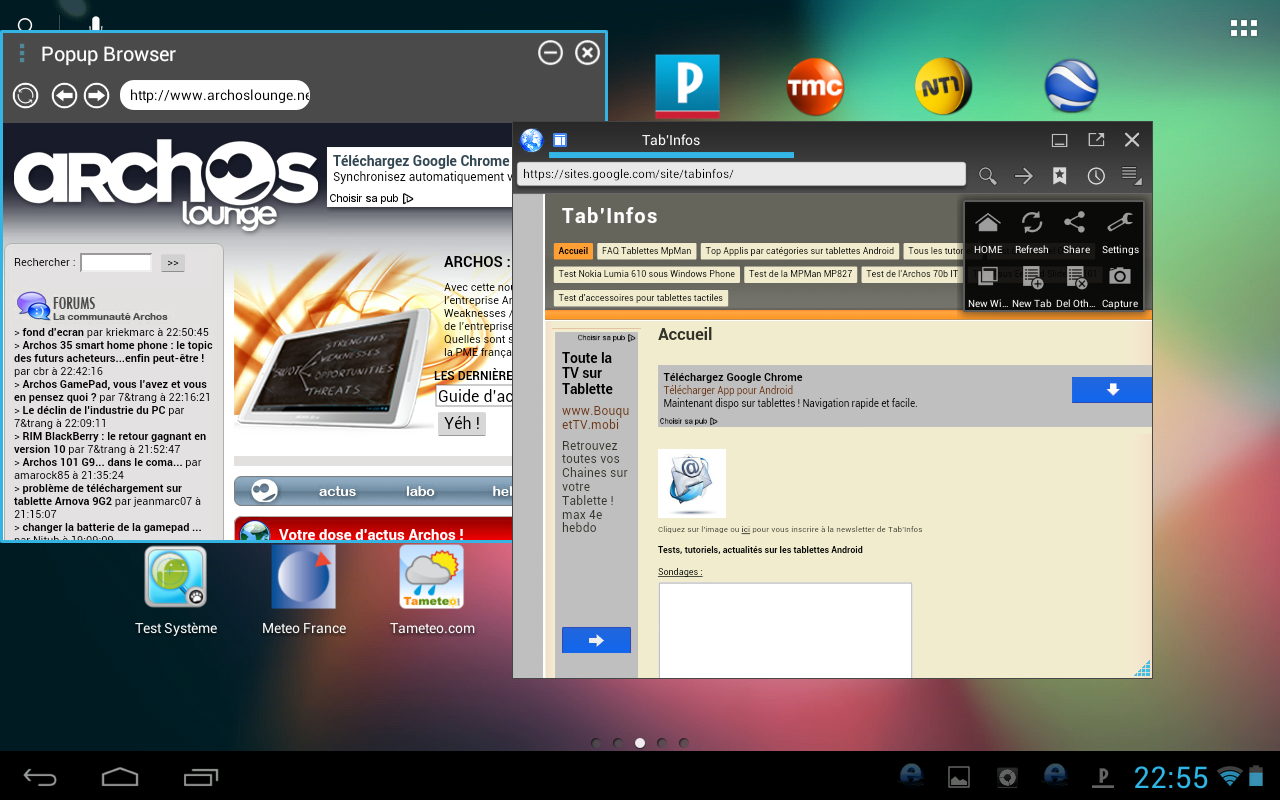Open the TMC channel shortcut
Viewport: 1280px width, 800px height.
click(x=815, y=86)
